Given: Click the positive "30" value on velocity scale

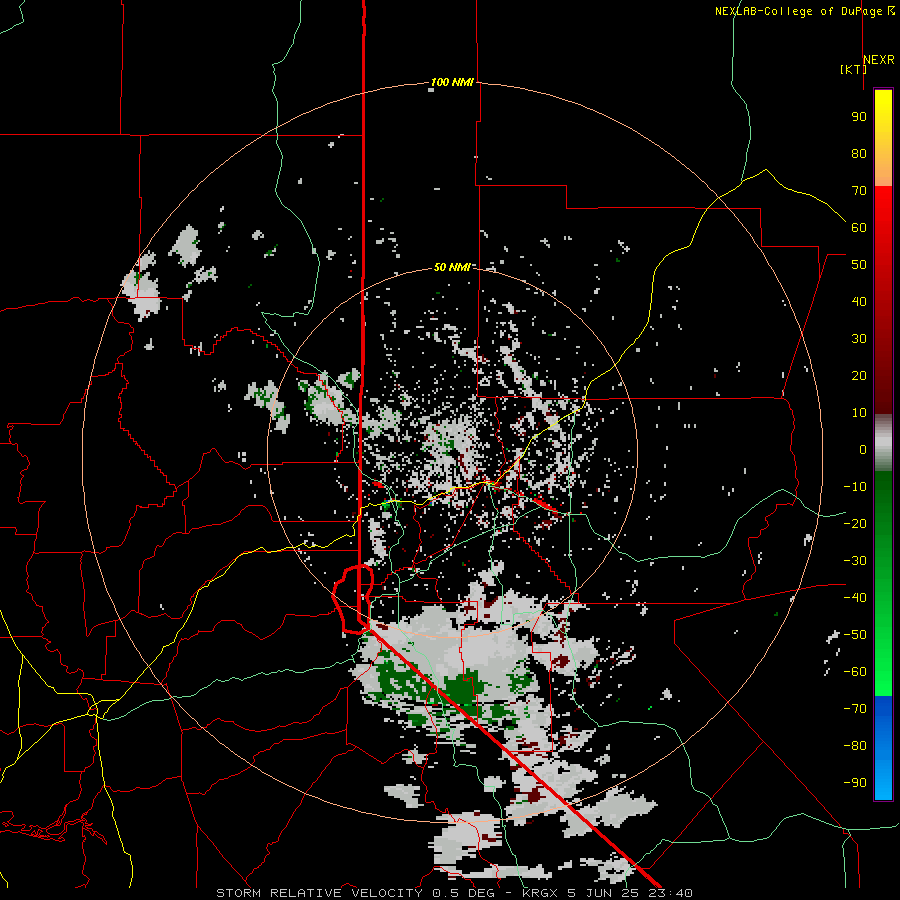Looking at the screenshot, I should [x=859, y=339].
